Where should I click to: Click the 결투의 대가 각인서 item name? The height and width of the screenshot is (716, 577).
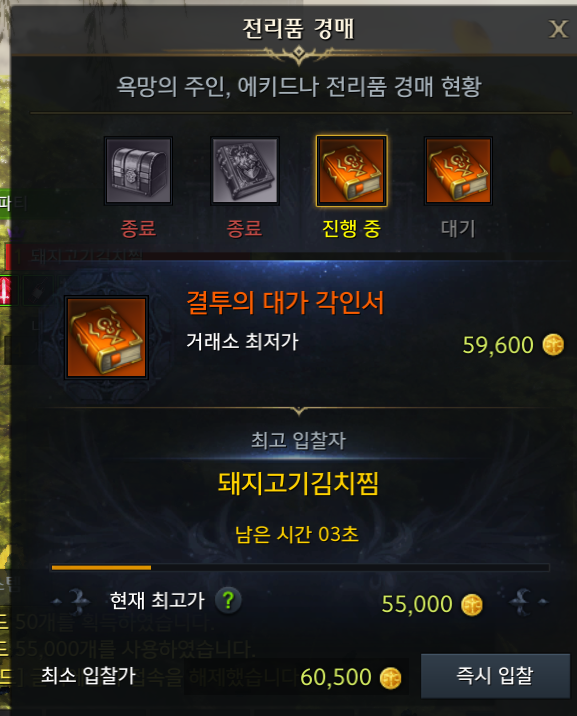point(285,303)
